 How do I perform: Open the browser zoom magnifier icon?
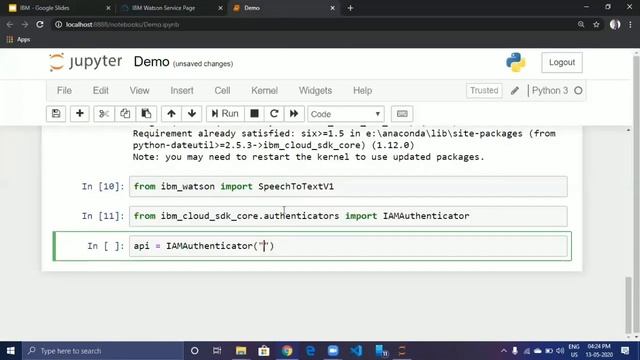coord(581,24)
